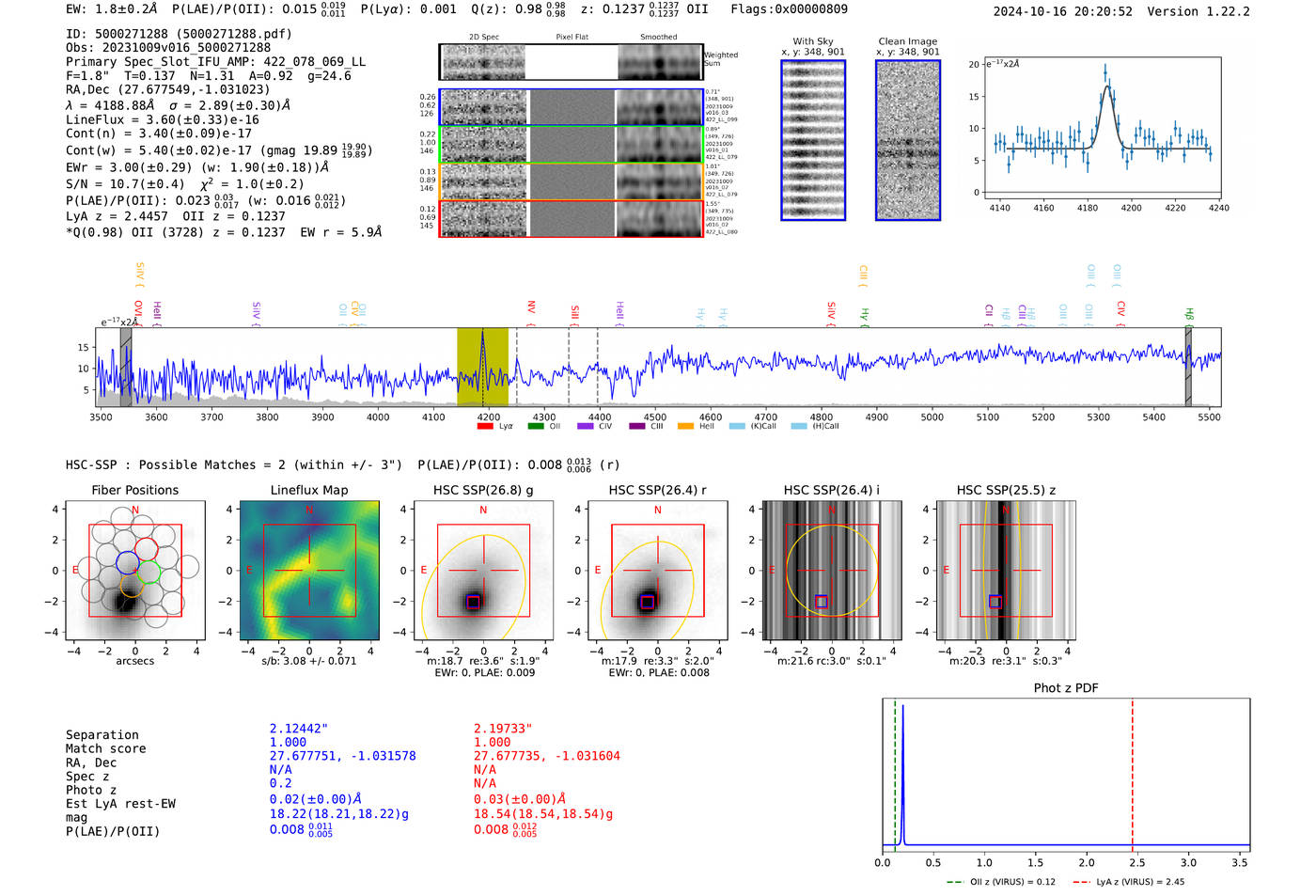Click the "Match score" row label
The width and height of the screenshot is (1316, 896).
coord(105,748)
